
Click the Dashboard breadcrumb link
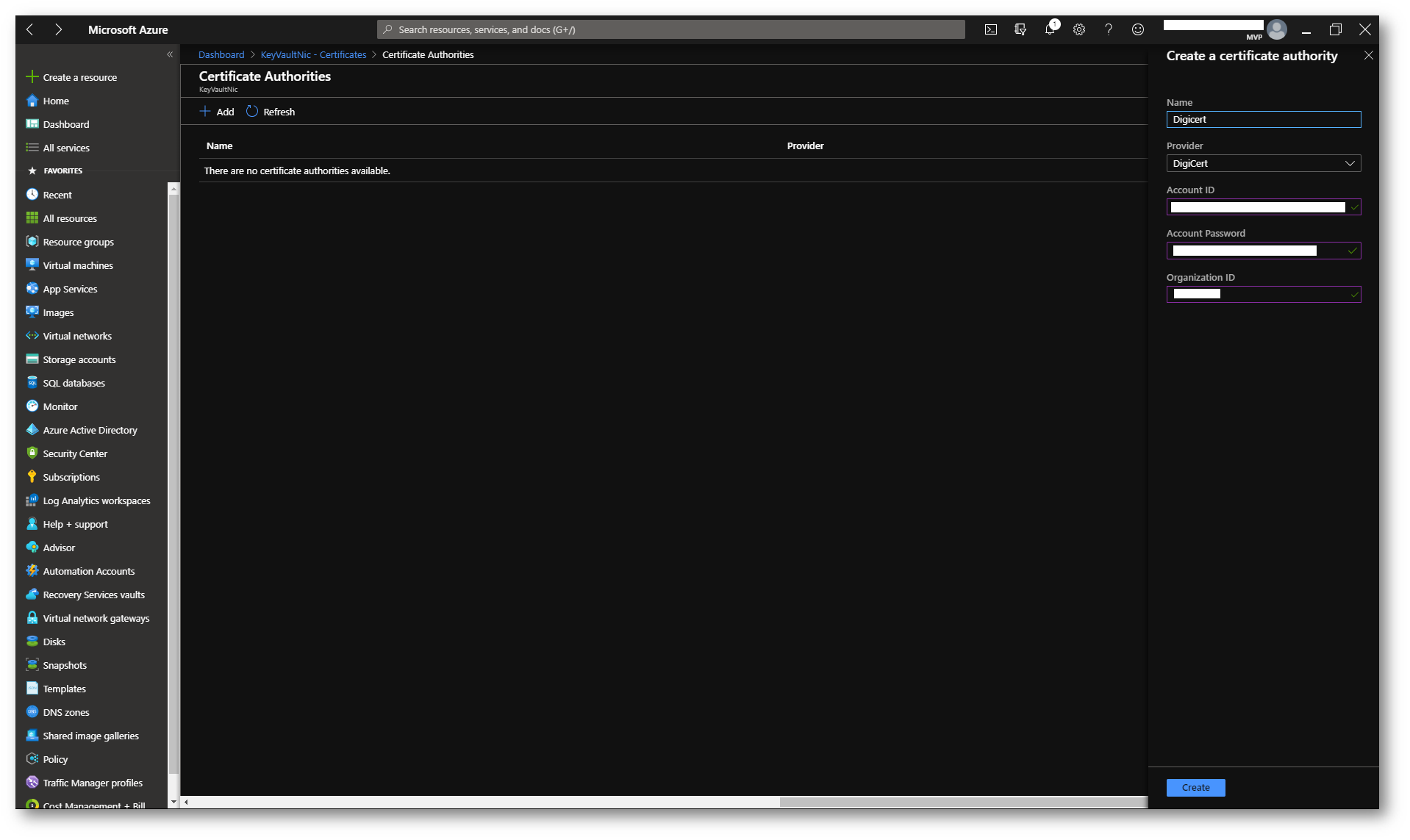coord(221,54)
